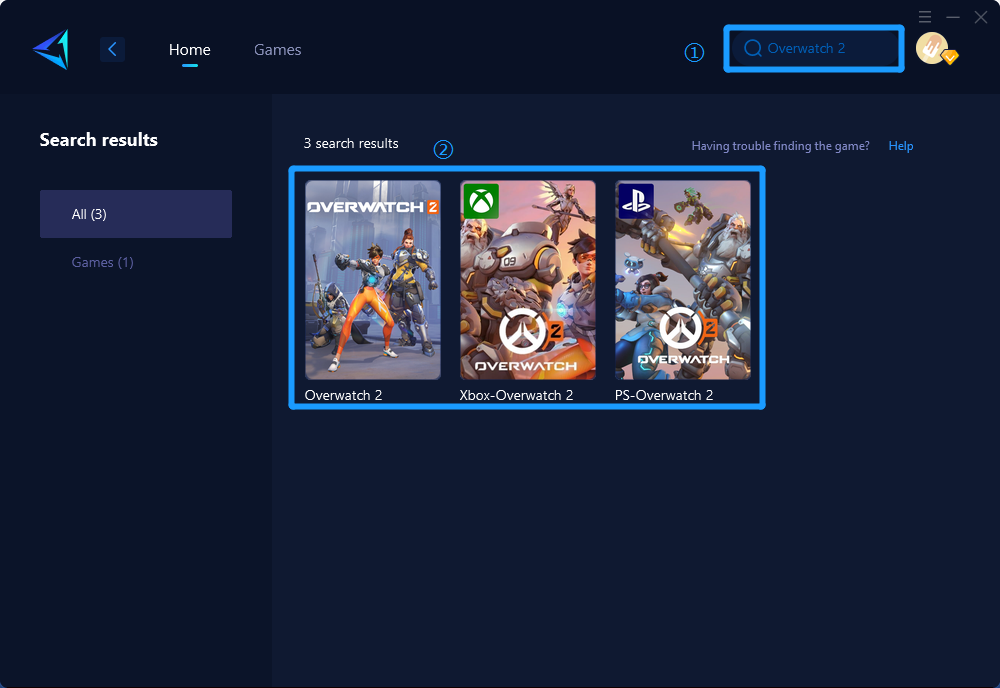Click the "3 search results" text
Viewport: 1000px width, 688px height.
coord(351,143)
